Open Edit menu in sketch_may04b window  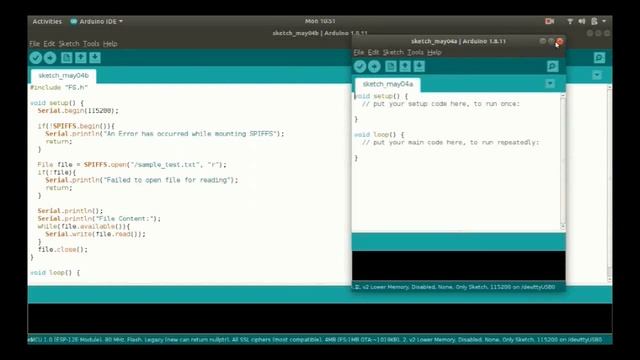(x=49, y=44)
